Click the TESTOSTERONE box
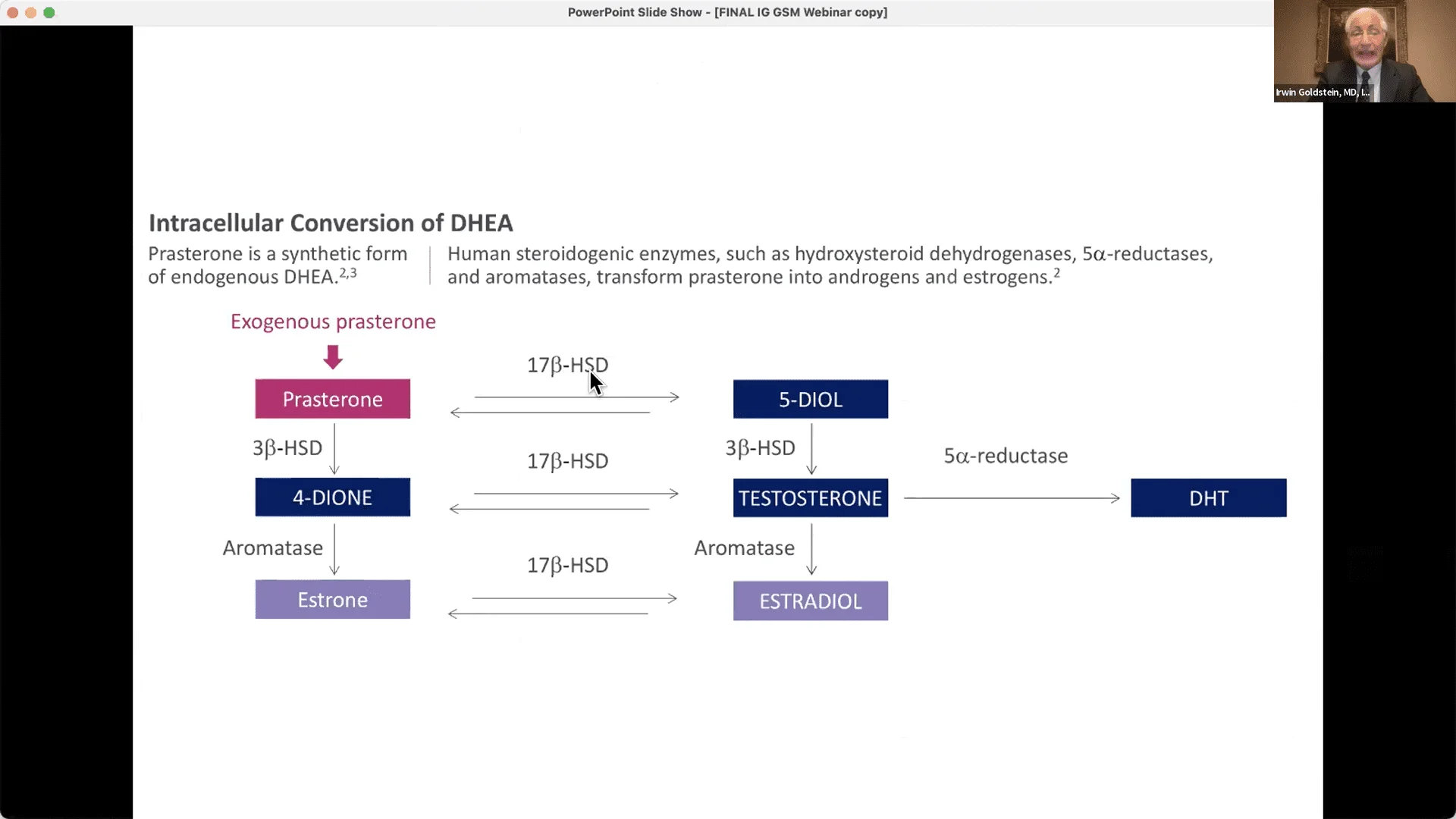Screen dimensions: 1456x819 [811, 498]
